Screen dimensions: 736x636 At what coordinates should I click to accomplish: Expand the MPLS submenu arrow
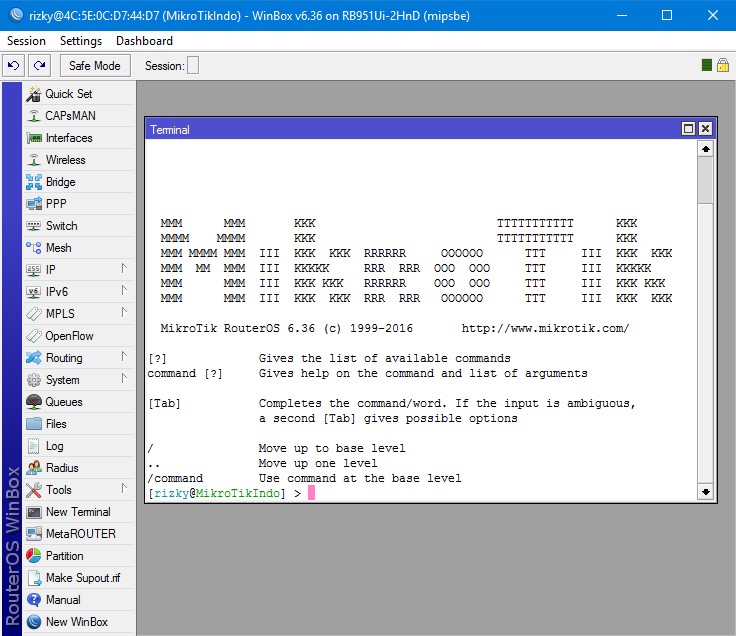124,313
